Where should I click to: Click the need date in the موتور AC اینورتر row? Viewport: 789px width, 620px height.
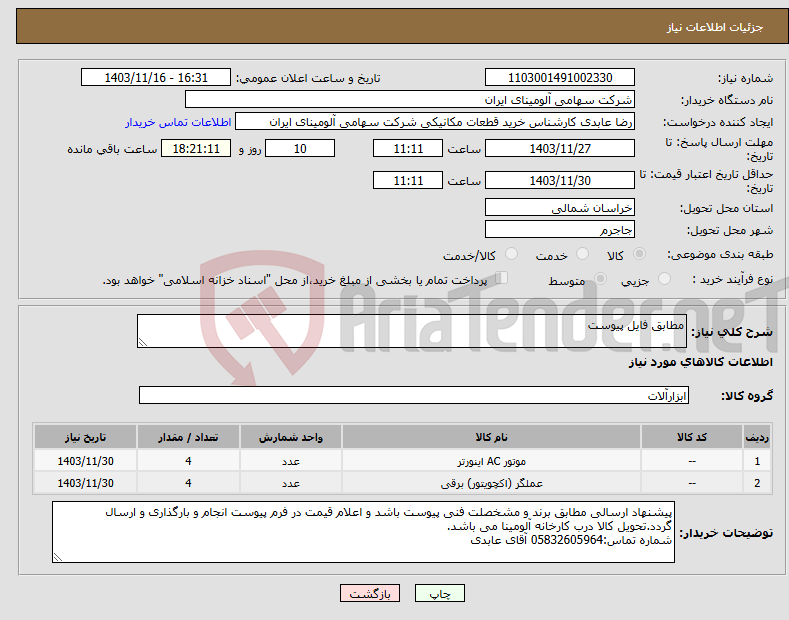[86, 461]
